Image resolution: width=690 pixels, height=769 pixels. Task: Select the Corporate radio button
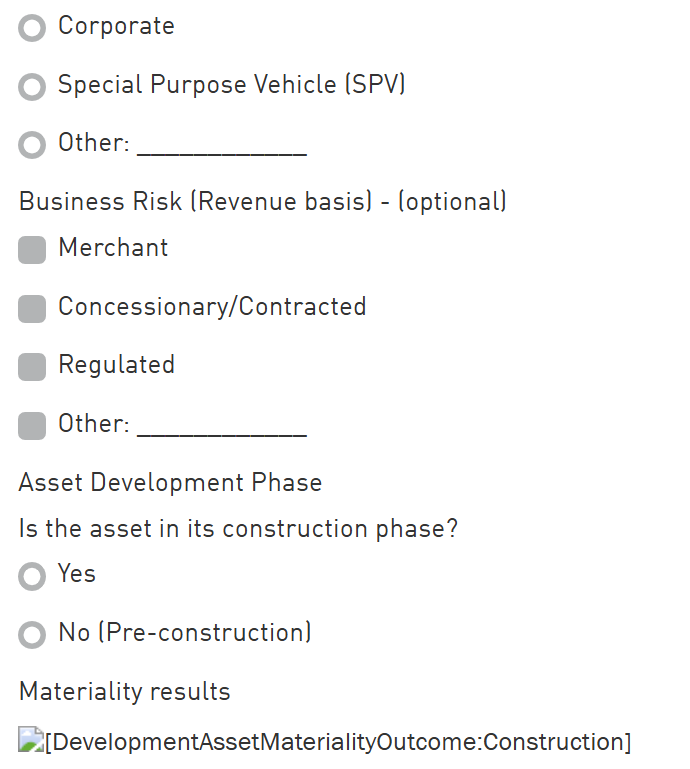click(32, 28)
